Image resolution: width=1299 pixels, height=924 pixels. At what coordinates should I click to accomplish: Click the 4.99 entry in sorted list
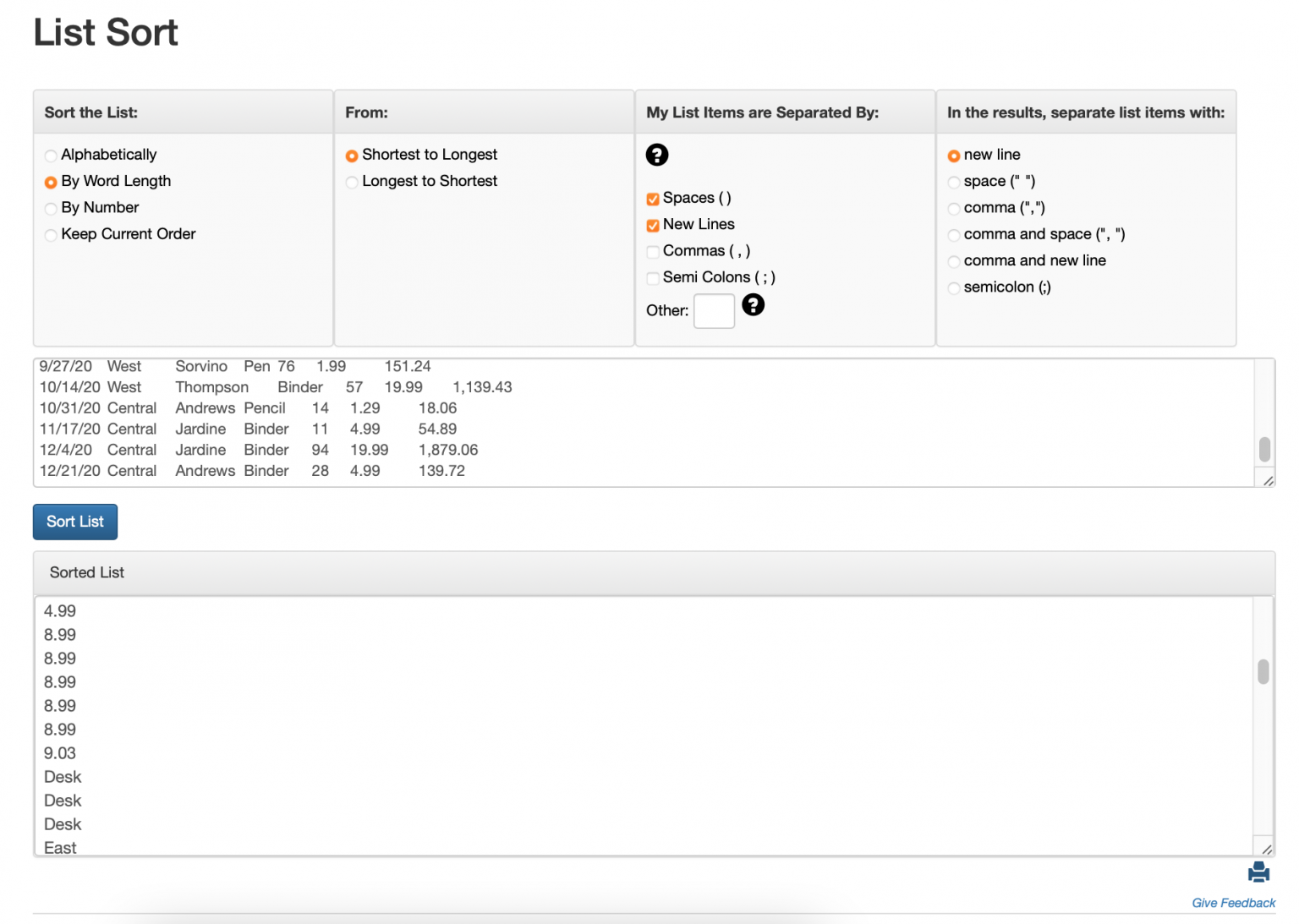pos(60,611)
